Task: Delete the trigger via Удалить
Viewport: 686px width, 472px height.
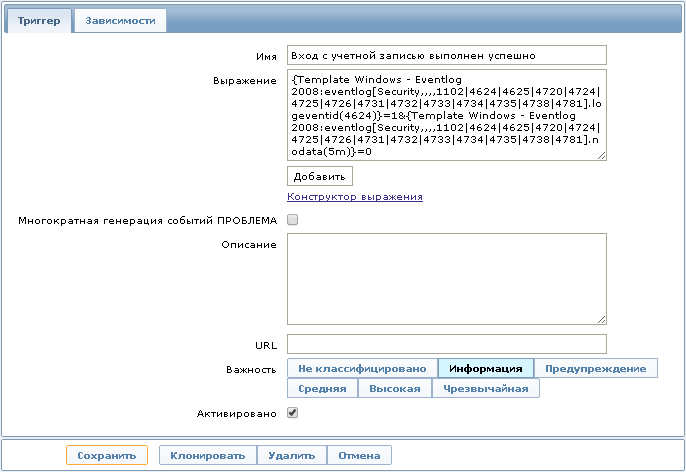Action: click(291, 455)
